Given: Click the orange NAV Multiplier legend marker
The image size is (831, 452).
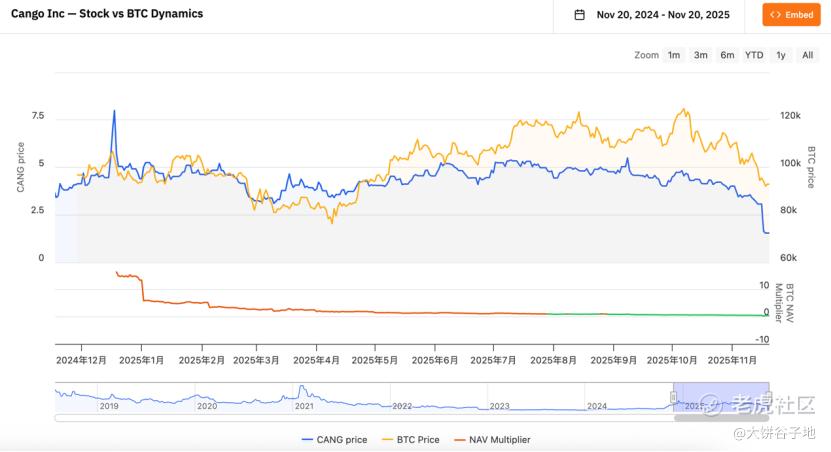Looking at the screenshot, I should [460, 439].
